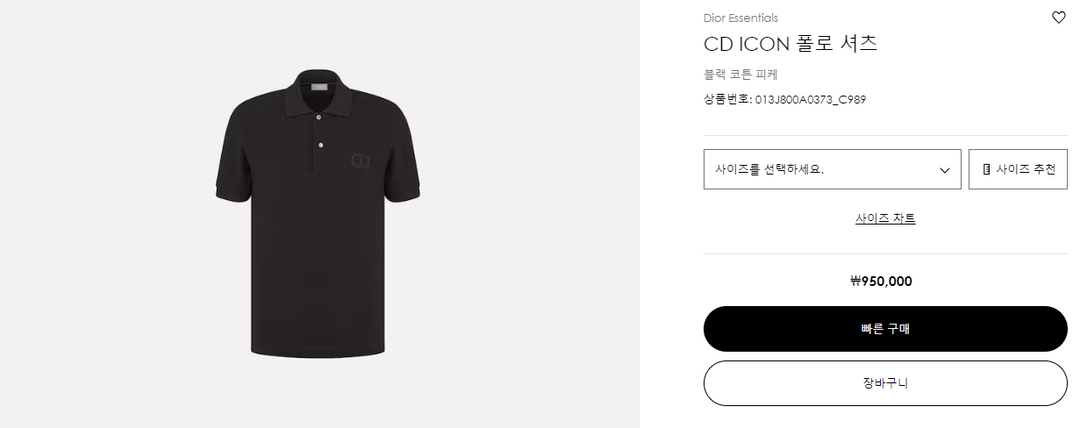Add the polo to wishlist with heart icon
The height and width of the screenshot is (428, 1080).
(1059, 17)
